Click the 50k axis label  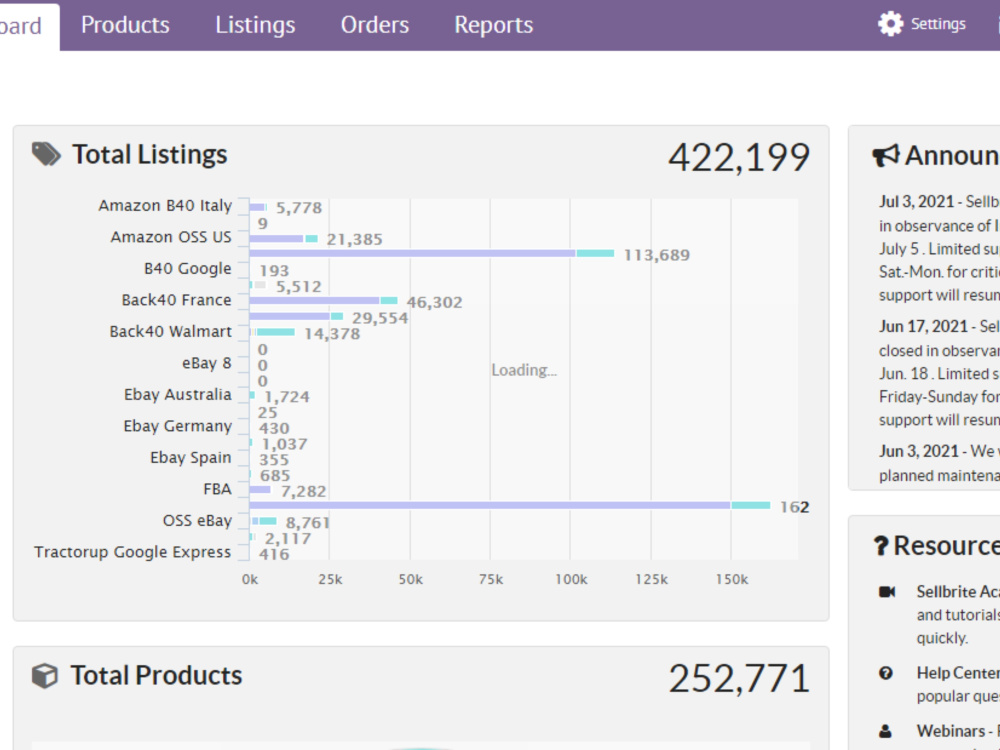coord(411,580)
